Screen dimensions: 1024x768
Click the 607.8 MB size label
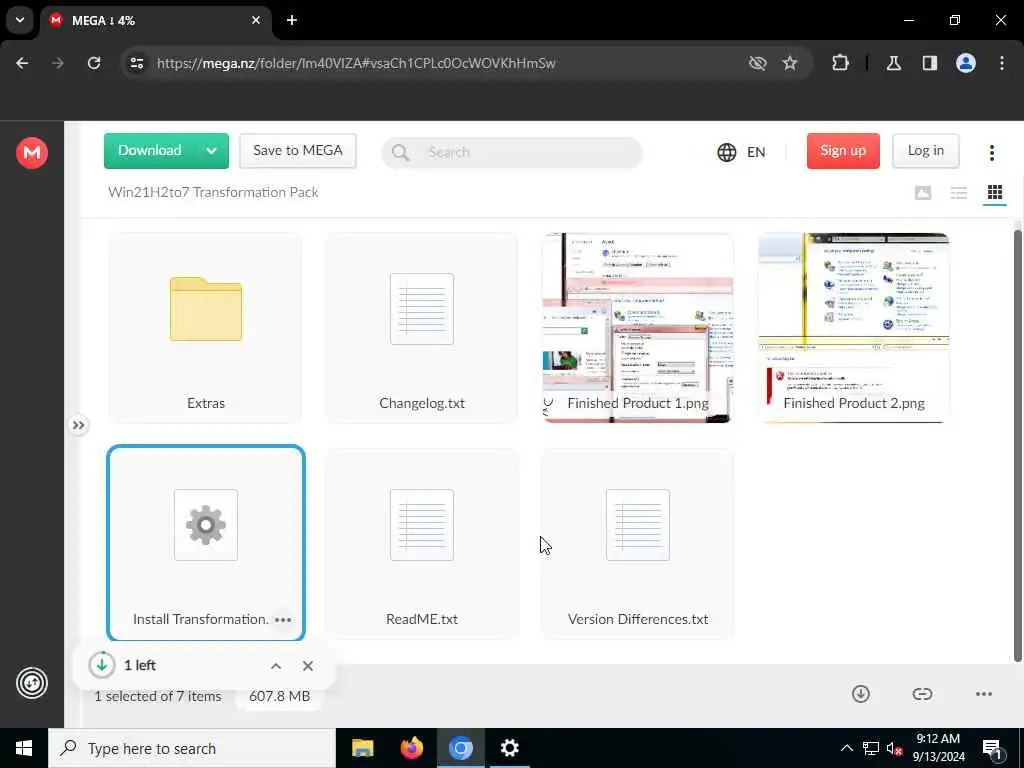[x=280, y=696]
